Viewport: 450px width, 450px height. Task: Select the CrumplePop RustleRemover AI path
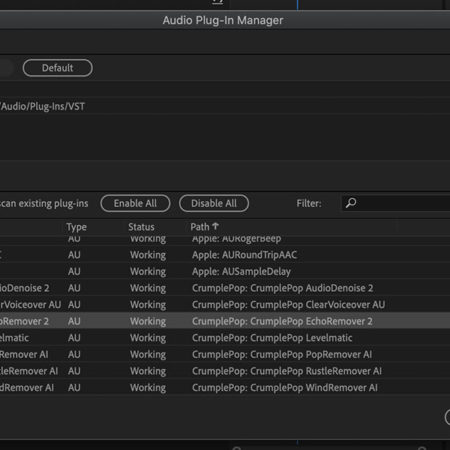[287, 371]
